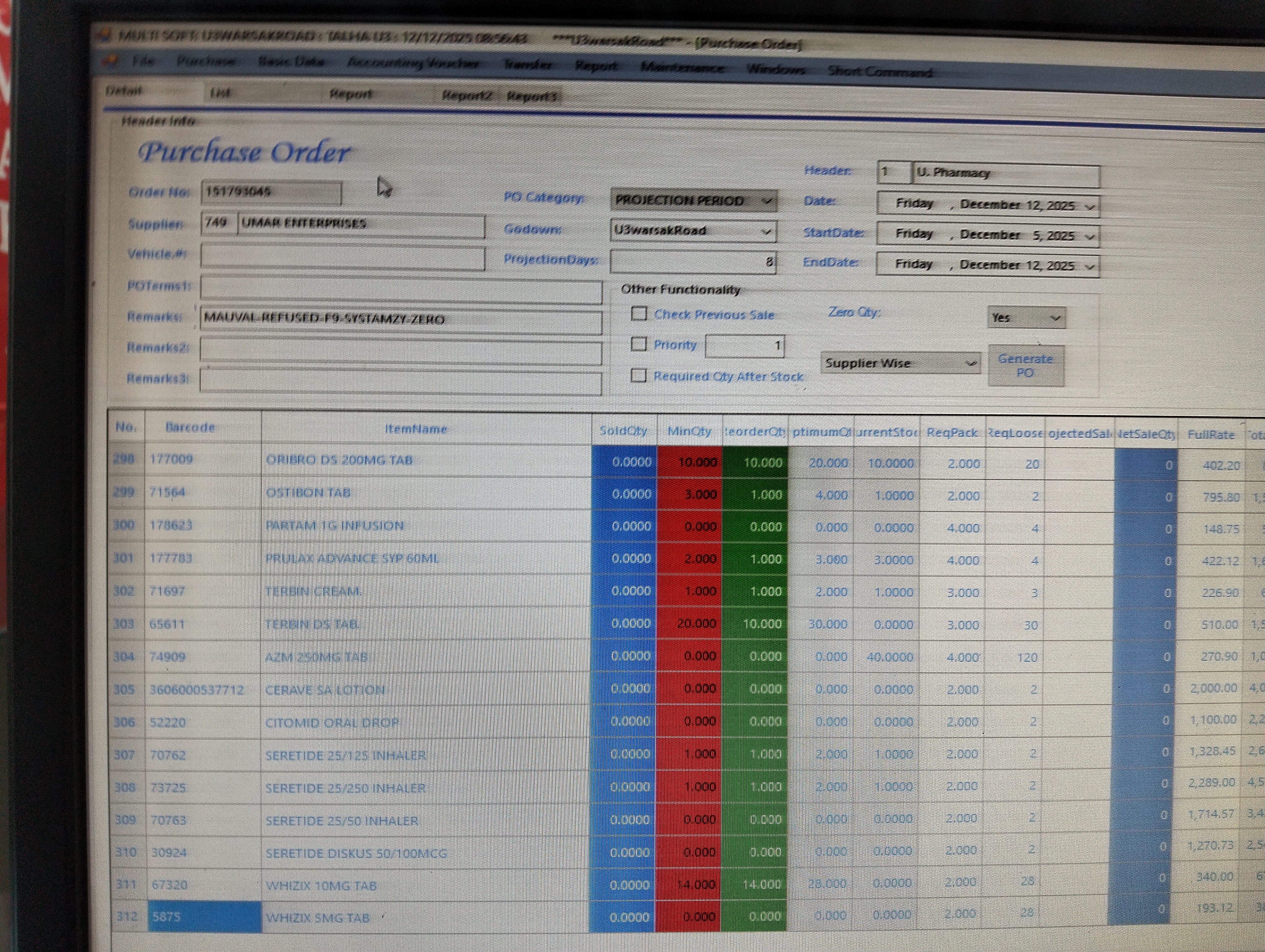This screenshot has height=952, width=1265.
Task: Open the Accounting Voucher menu
Action: tap(413, 63)
